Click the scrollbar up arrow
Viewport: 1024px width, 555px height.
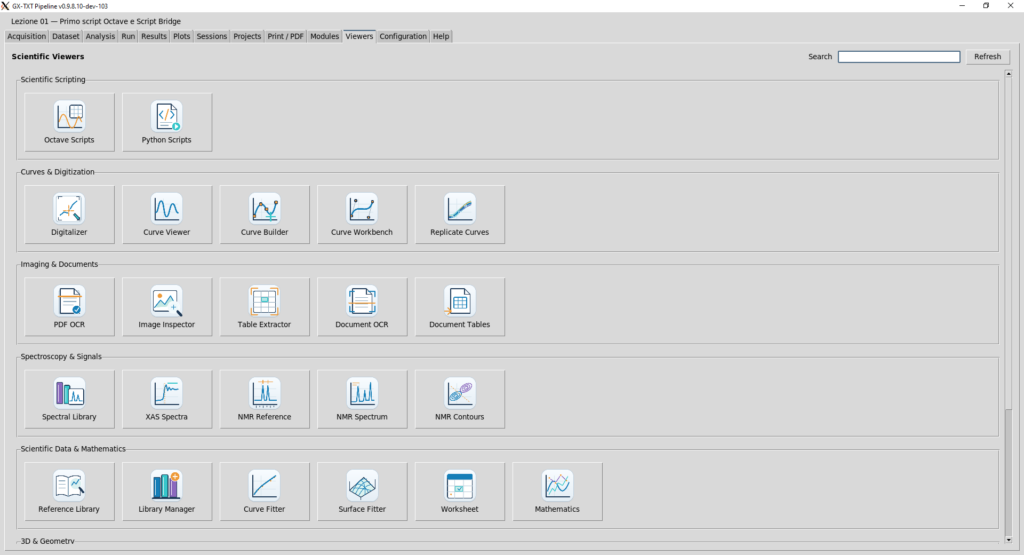(1008, 74)
